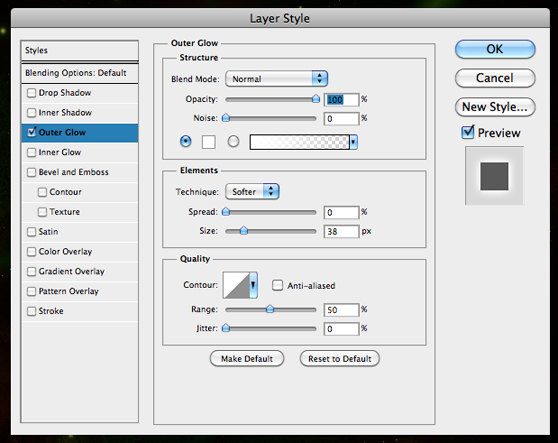Expand the gradient picker arrow
This screenshot has height=443, width=558.
coord(353,142)
